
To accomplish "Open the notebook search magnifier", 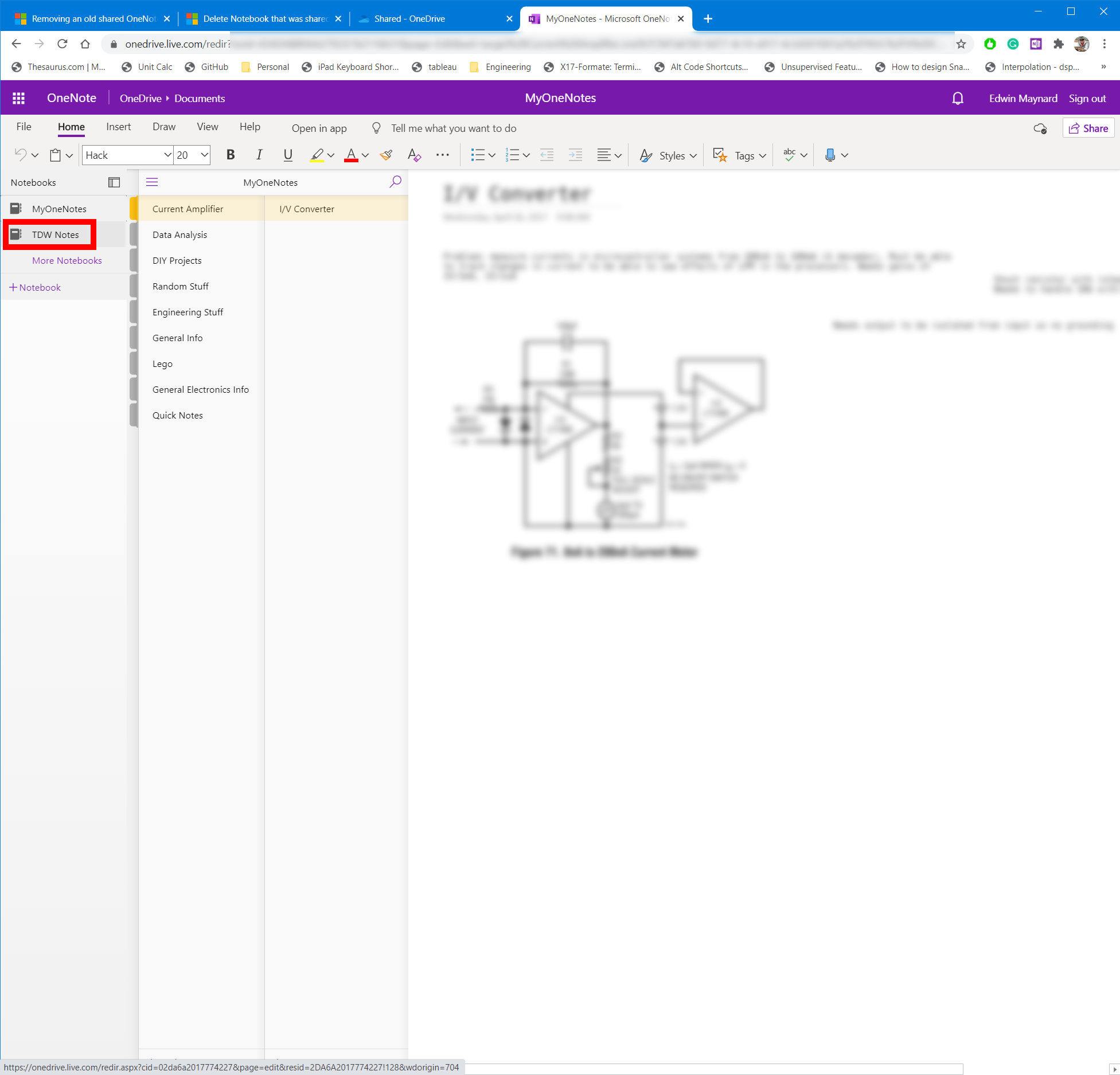I will pos(395,182).
